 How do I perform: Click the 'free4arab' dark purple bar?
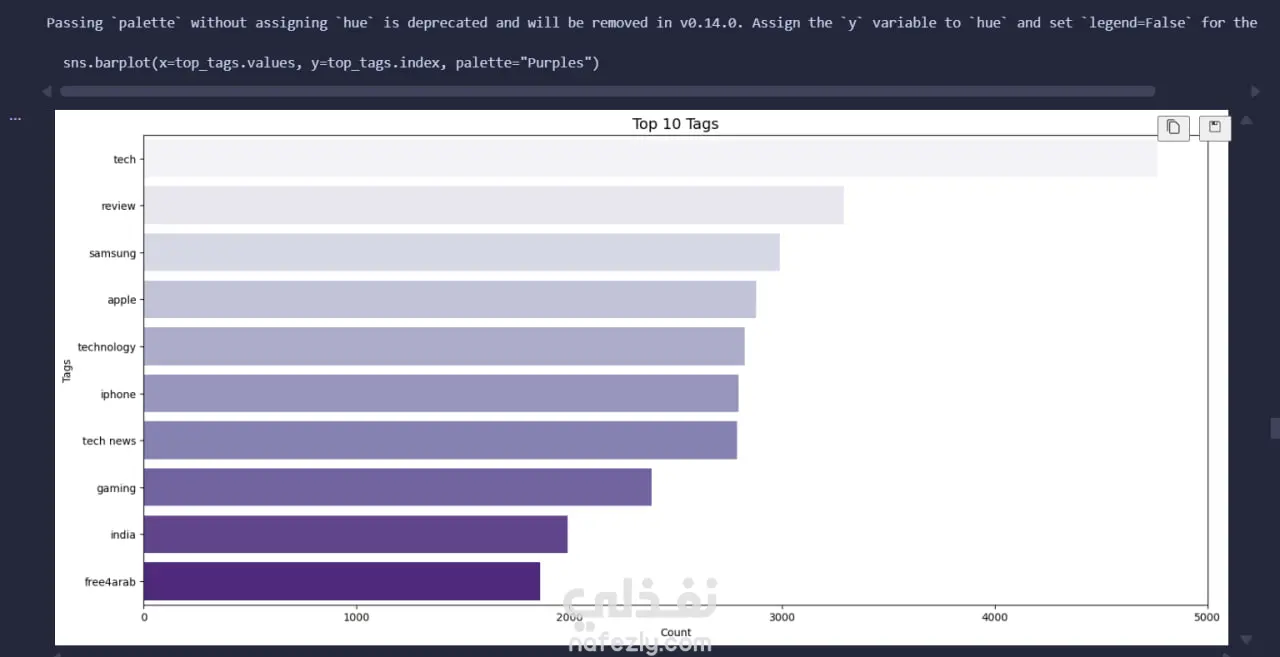pyautogui.click(x=342, y=582)
